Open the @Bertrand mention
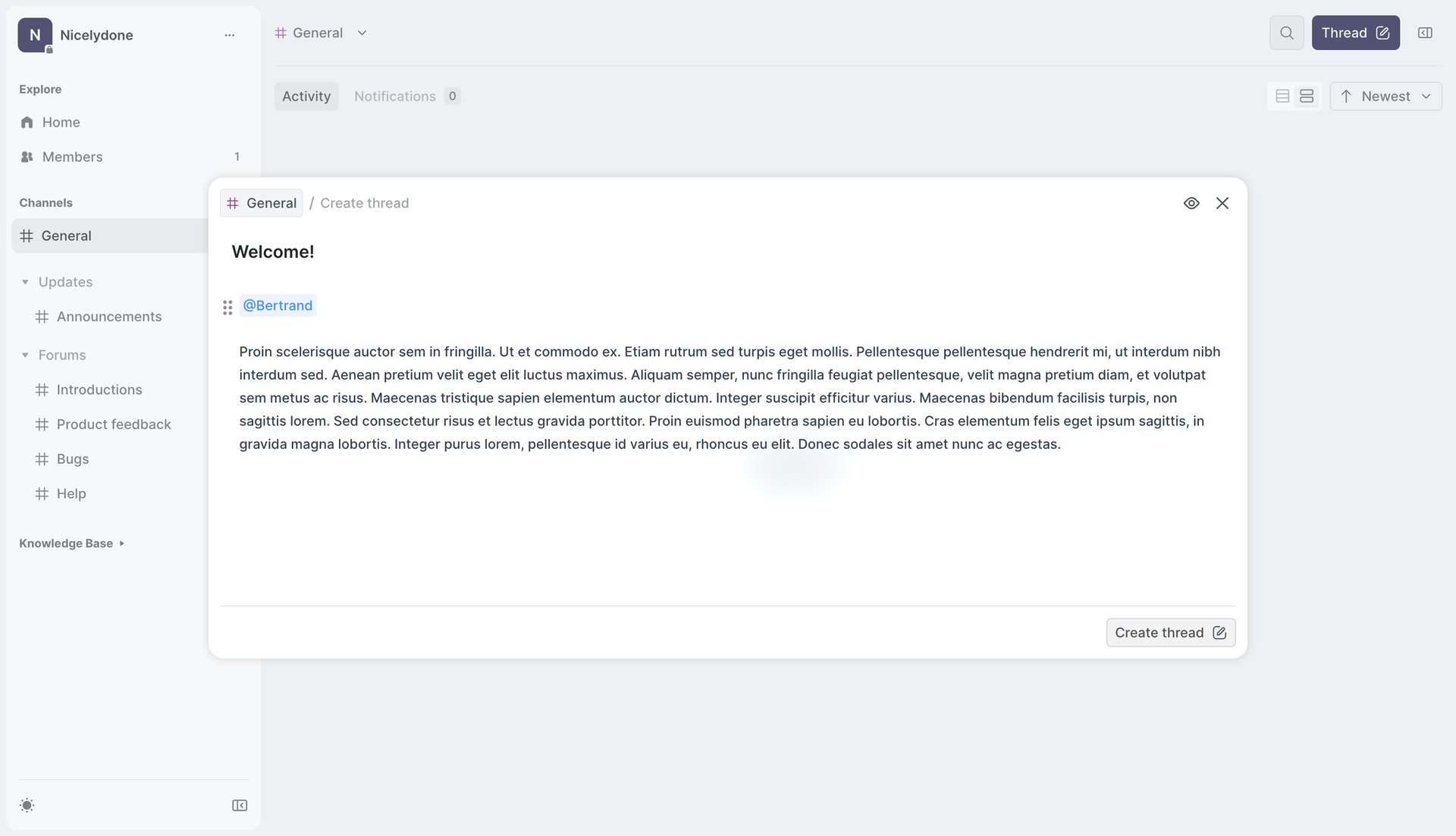Viewport: 1456px width, 836px height. (278, 305)
